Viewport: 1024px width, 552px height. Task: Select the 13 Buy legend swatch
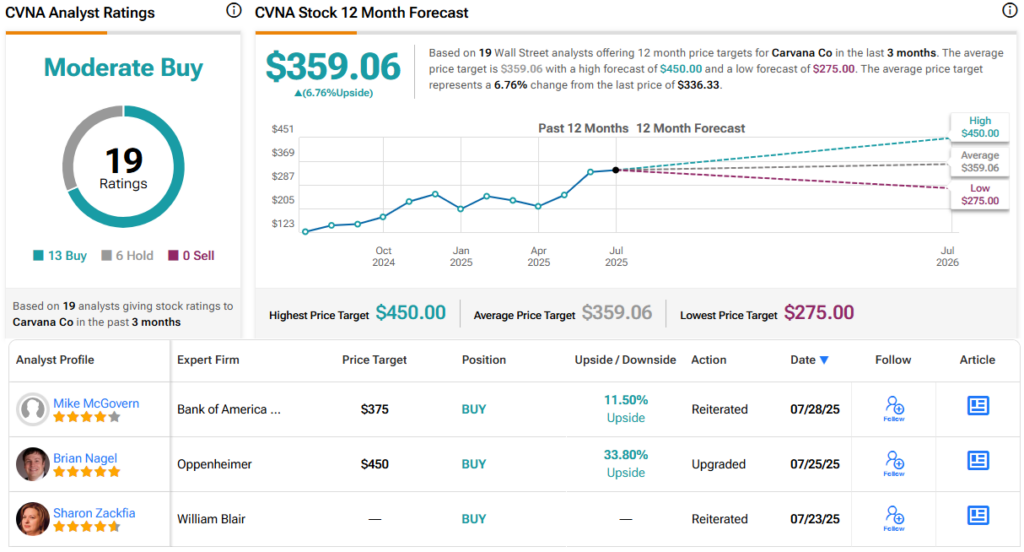pyautogui.click(x=39, y=255)
